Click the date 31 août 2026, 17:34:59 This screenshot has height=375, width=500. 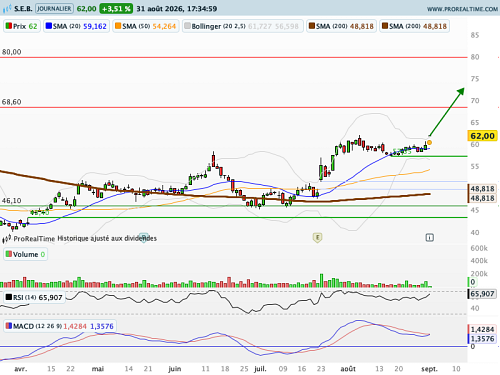click(x=177, y=9)
